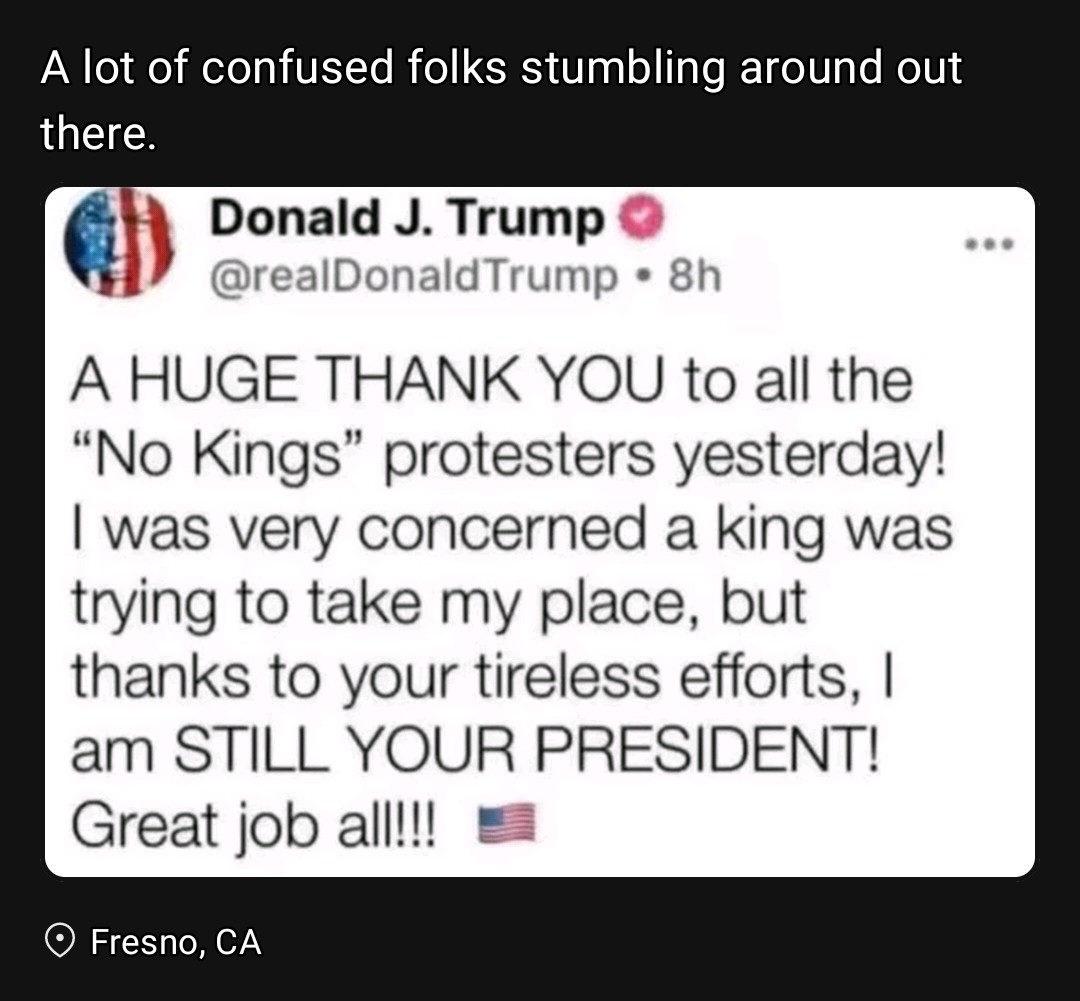This screenshot has height=1001, width=1080.
Task: Click the "Great job all!!!" text
Action: click(x=255, y=826)
